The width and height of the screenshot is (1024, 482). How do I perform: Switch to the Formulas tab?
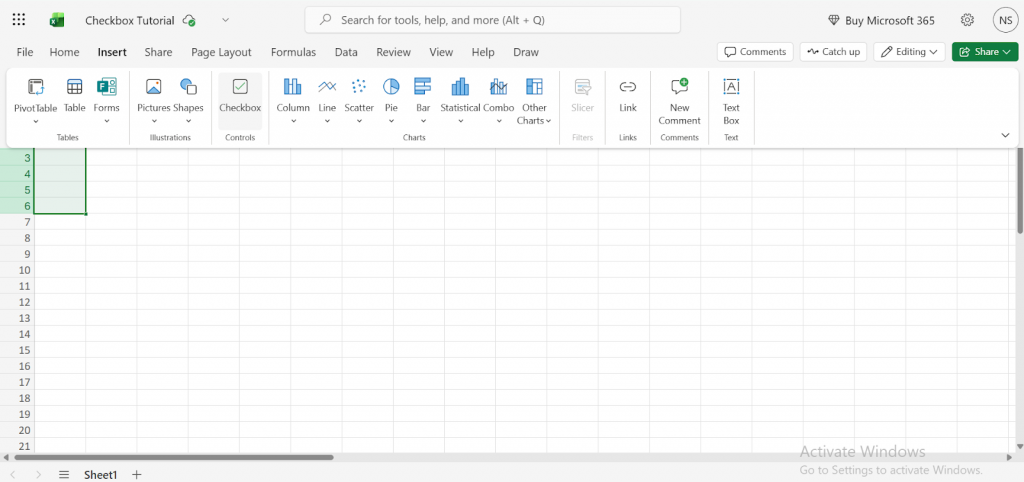click(x=293, y=52)
